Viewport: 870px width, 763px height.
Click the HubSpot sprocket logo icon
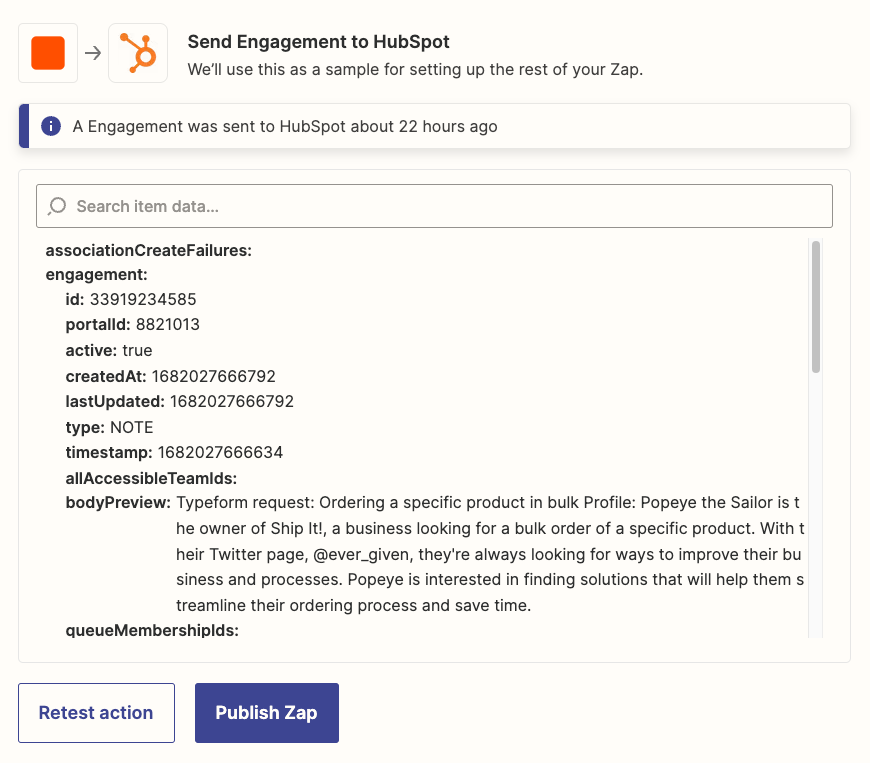138,53
